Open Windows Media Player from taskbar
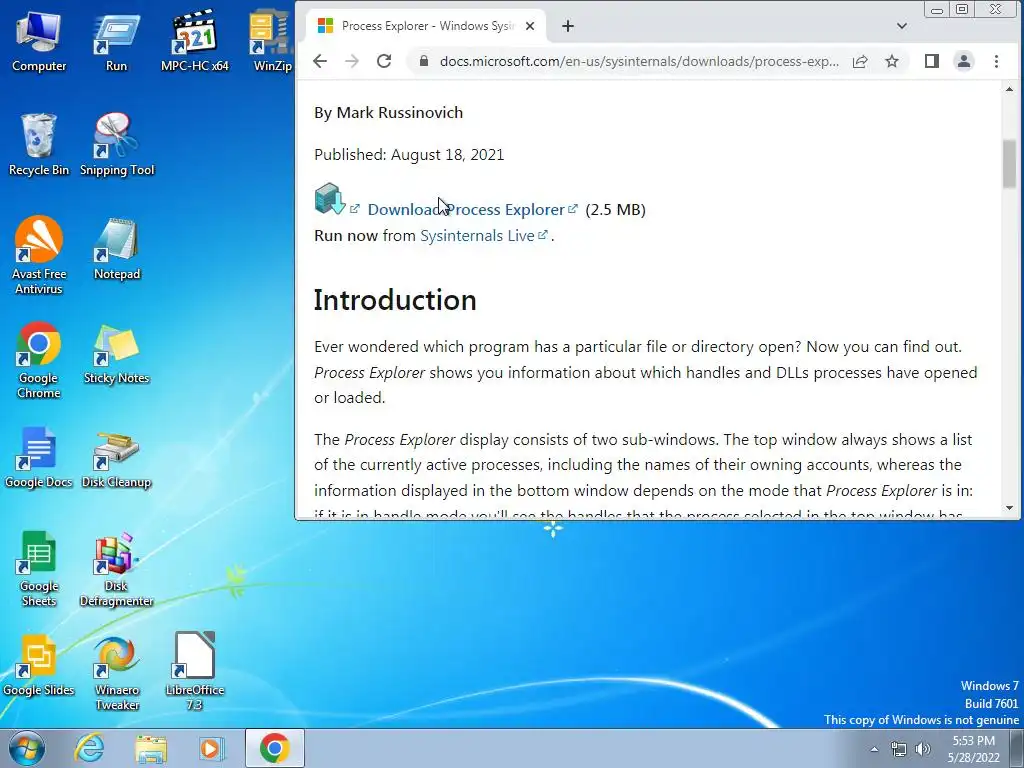Screen dimensions: 1024x768 (211, 748)
